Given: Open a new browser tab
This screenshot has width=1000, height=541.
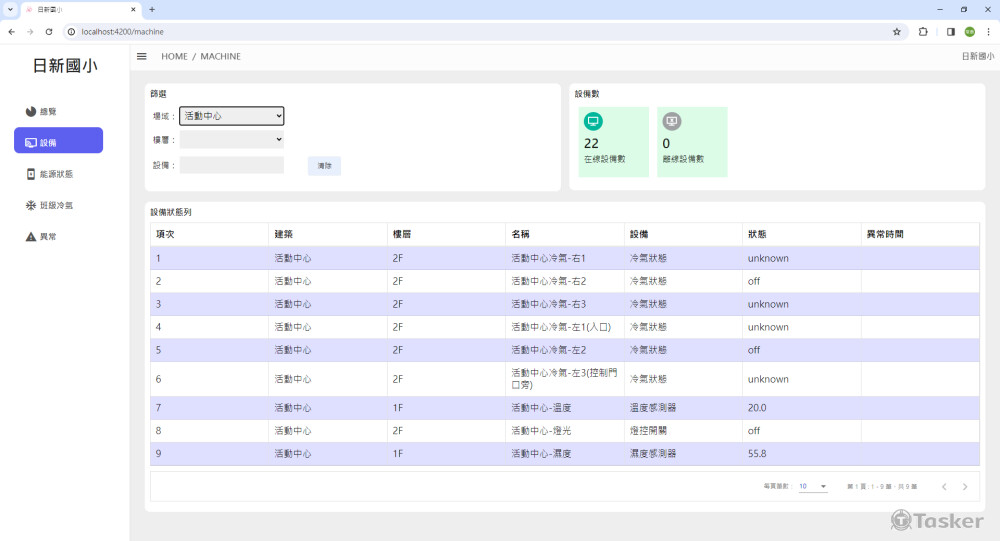Looking at the screenshot, I should (152, 9).
